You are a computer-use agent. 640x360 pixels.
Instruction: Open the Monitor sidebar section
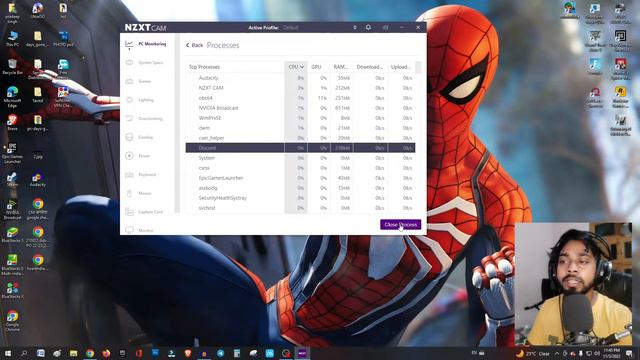click(x=140, y=231)
